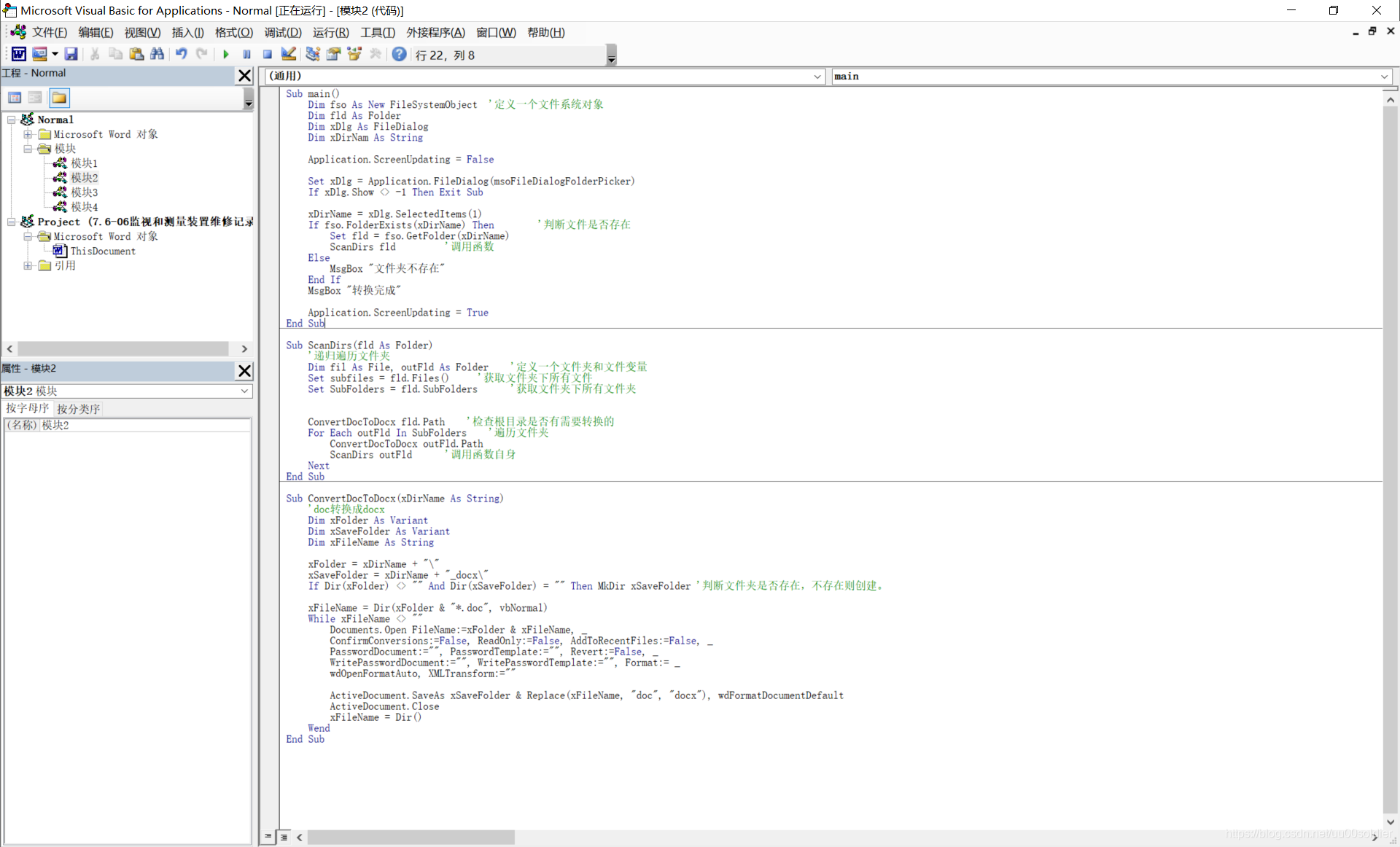This screenshot has height=847, width=1400.
Task: Click the code window scroll-down arrow
Action: pyautogui.click(x=1391, y=822)
